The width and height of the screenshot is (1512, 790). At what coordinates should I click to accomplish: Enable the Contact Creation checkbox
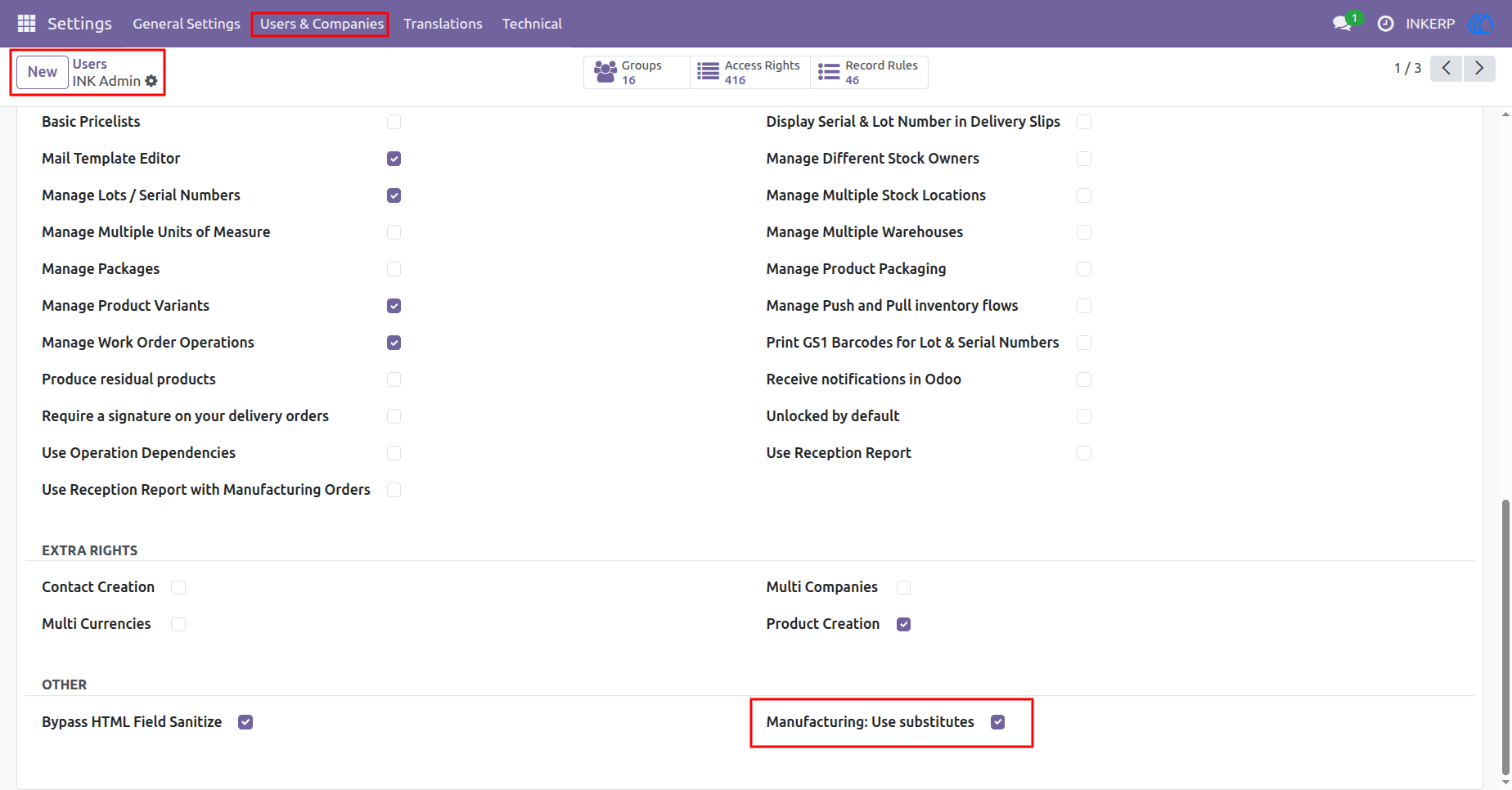tap(178, 587)
